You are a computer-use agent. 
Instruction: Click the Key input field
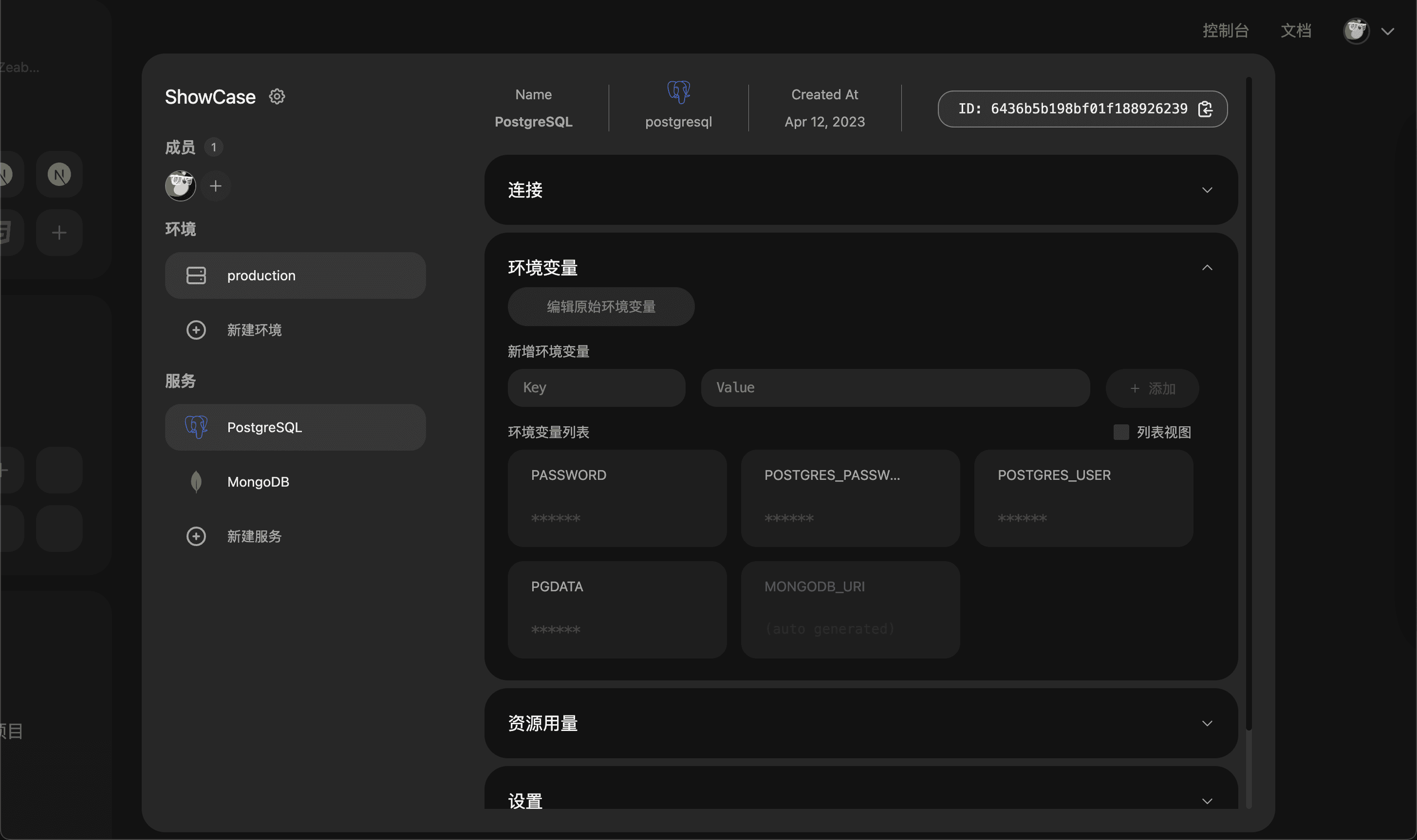tap(596, 388)
